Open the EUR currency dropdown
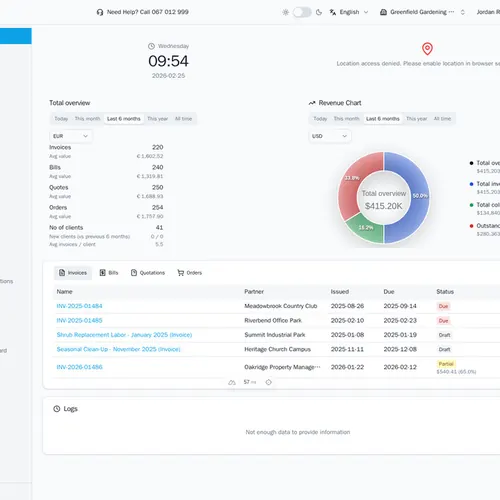The image size is (500, 500). (71, 136)
